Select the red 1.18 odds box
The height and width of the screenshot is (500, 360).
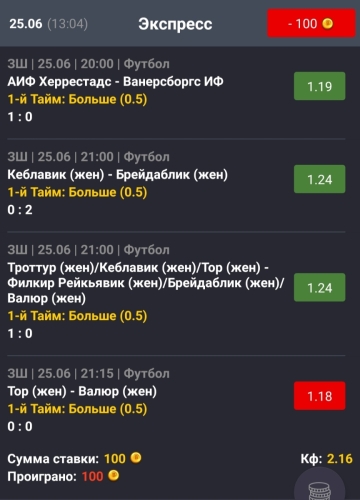319,396
